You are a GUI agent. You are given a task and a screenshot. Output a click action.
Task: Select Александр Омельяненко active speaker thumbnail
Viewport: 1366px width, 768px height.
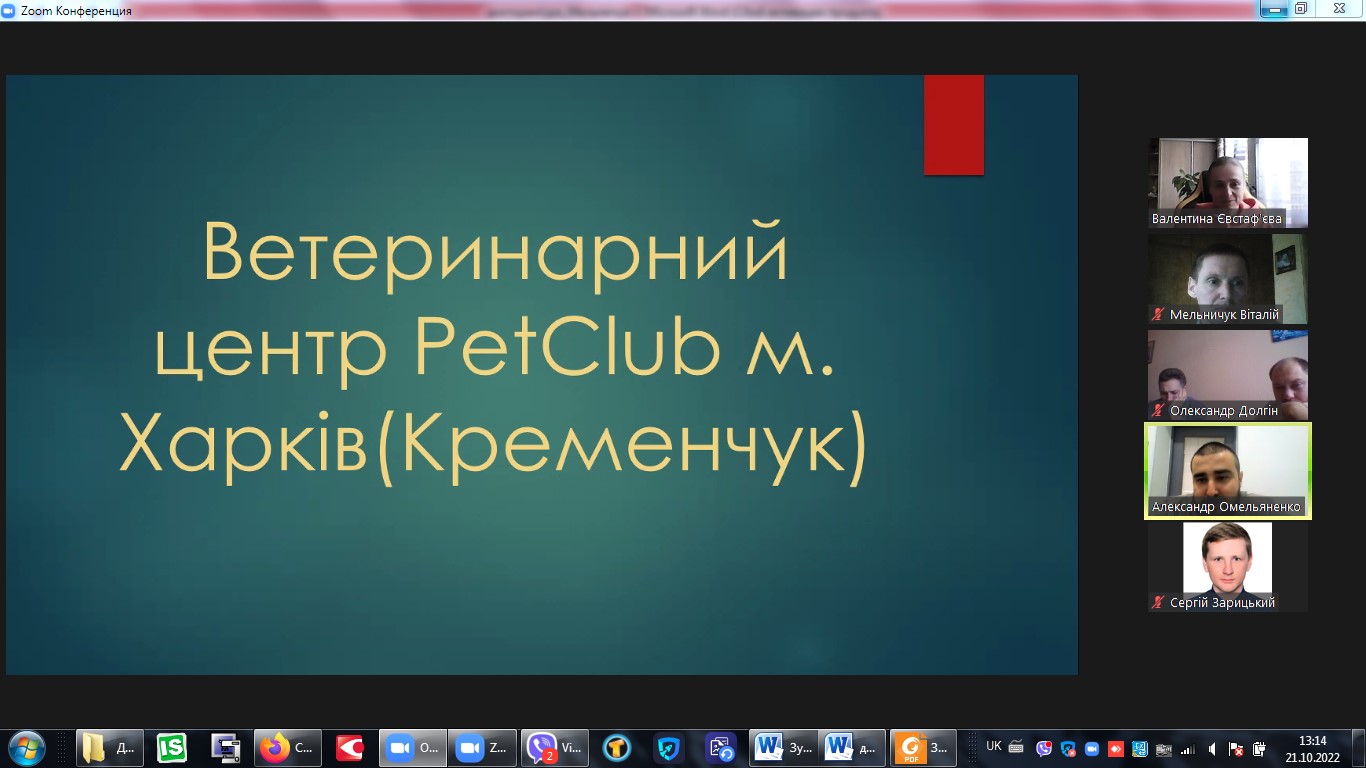1228,471
